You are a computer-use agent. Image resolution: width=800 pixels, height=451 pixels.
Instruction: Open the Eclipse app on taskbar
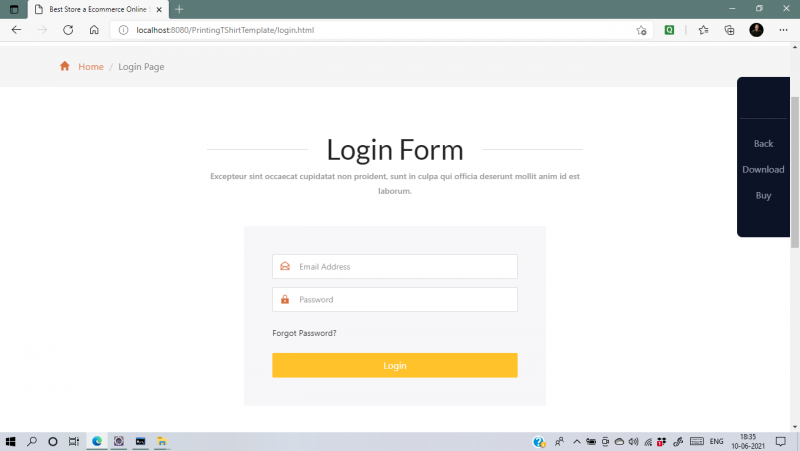119,441
